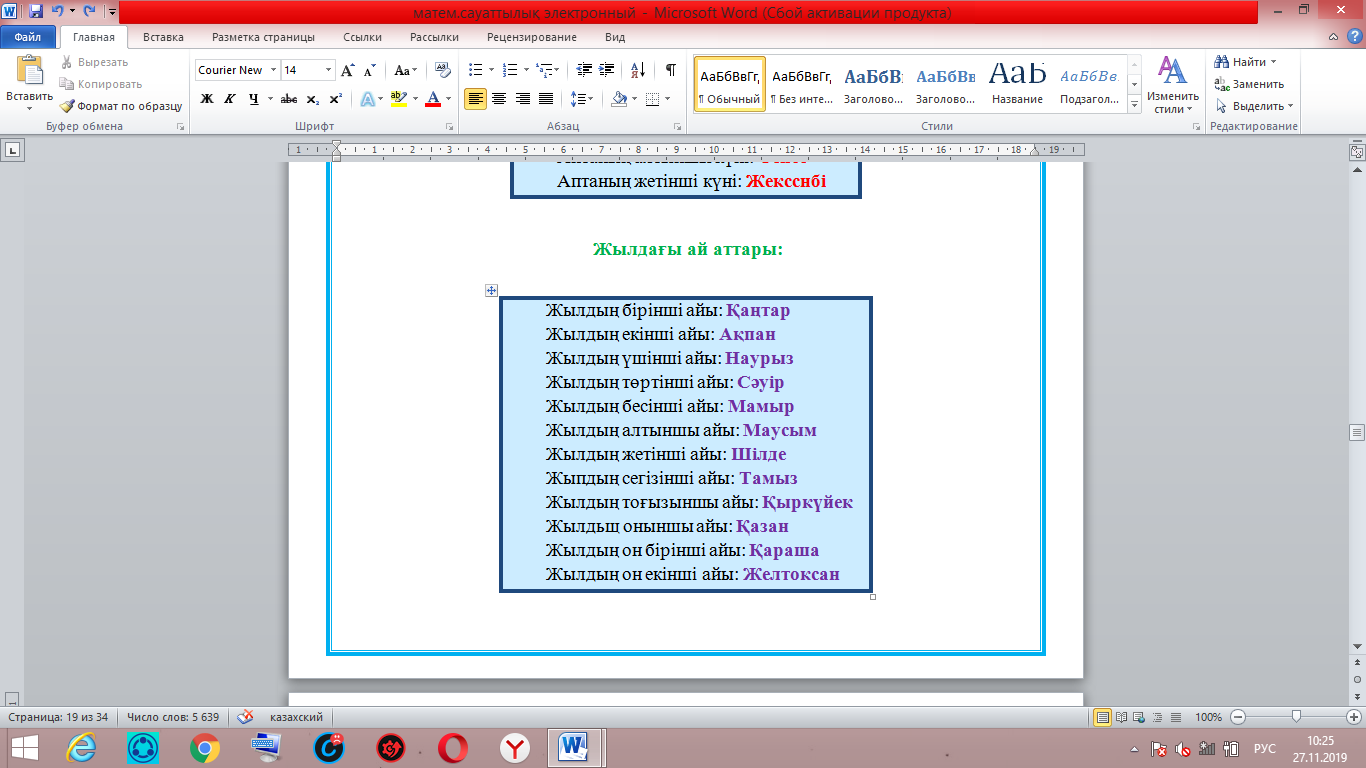Click the zoom slider in status bar
The width and height of the screenshot is (1366, 768).
pos(1296,717)
